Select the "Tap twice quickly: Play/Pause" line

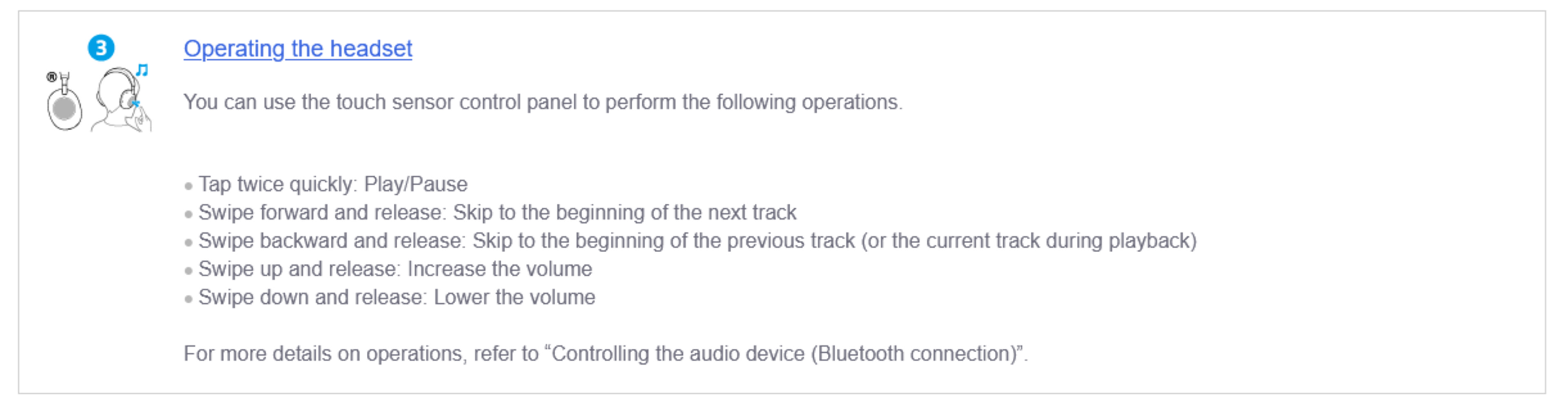click(x=332, y=184)
